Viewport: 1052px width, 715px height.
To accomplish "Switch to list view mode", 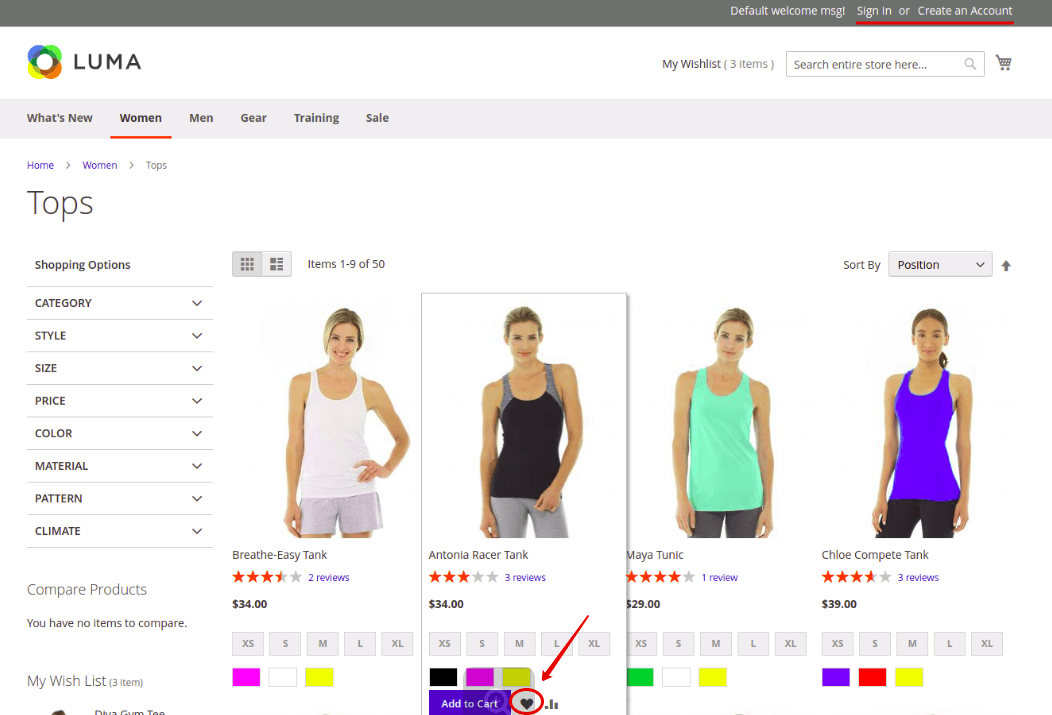I will coord(276,264).
